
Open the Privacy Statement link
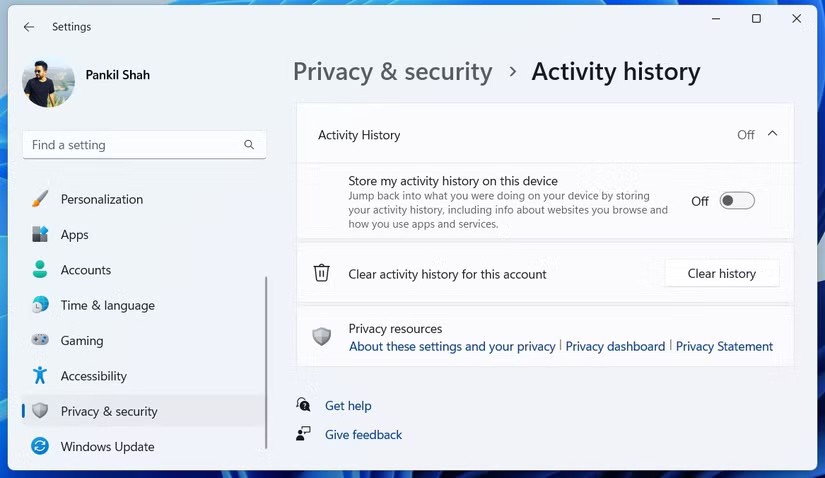click(x=724, y=346)
